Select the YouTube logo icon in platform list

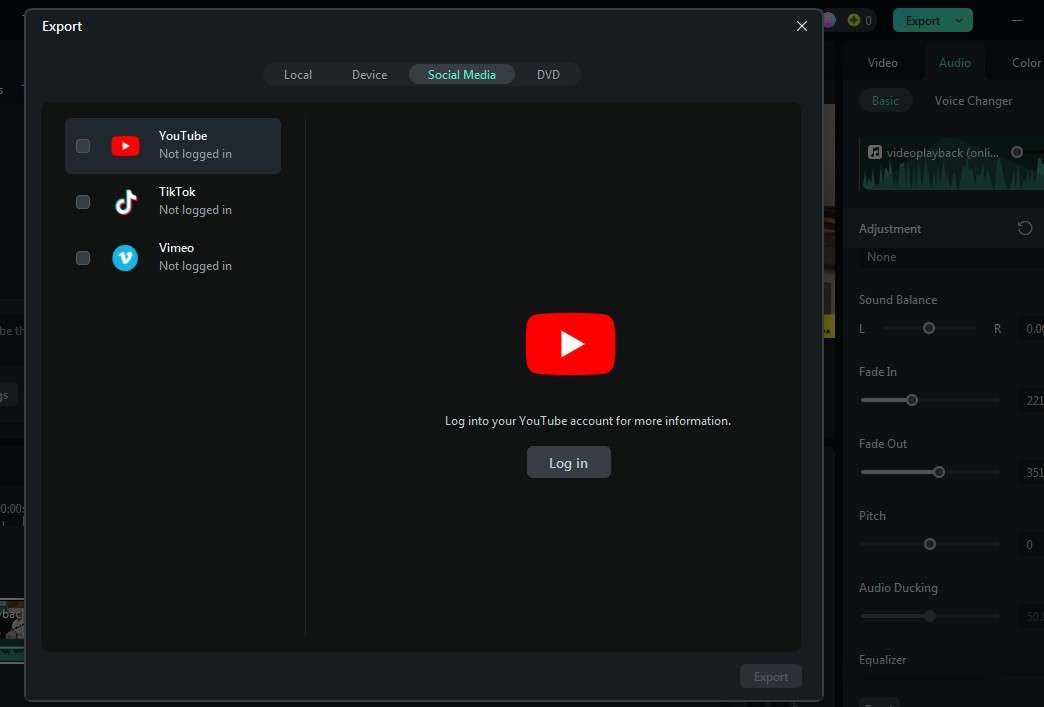coord(125,146)
